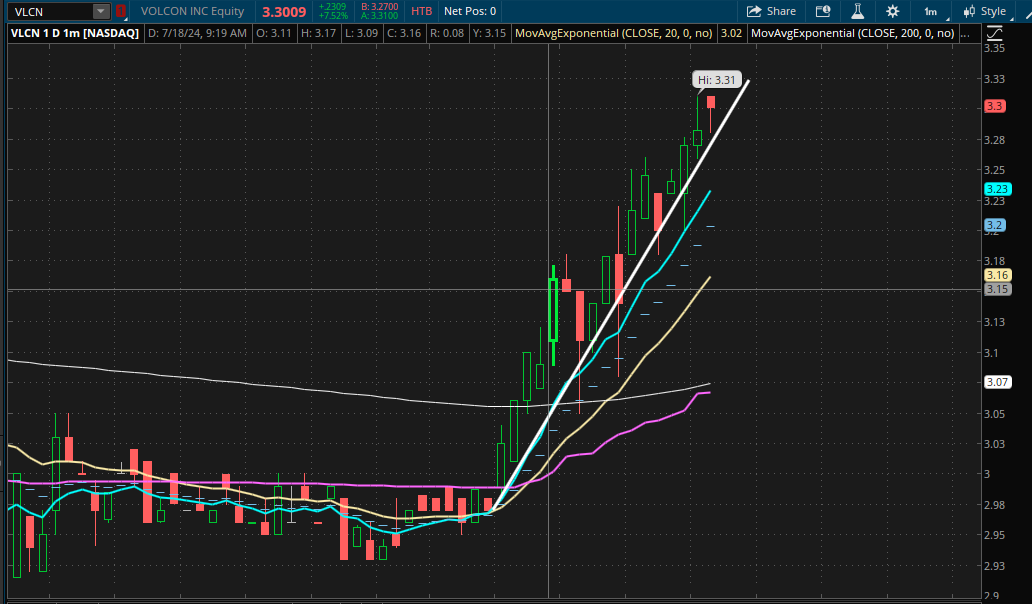
Task: Open the 1m time frame selector
Action: pyautogui.click(x=931, y=11)
